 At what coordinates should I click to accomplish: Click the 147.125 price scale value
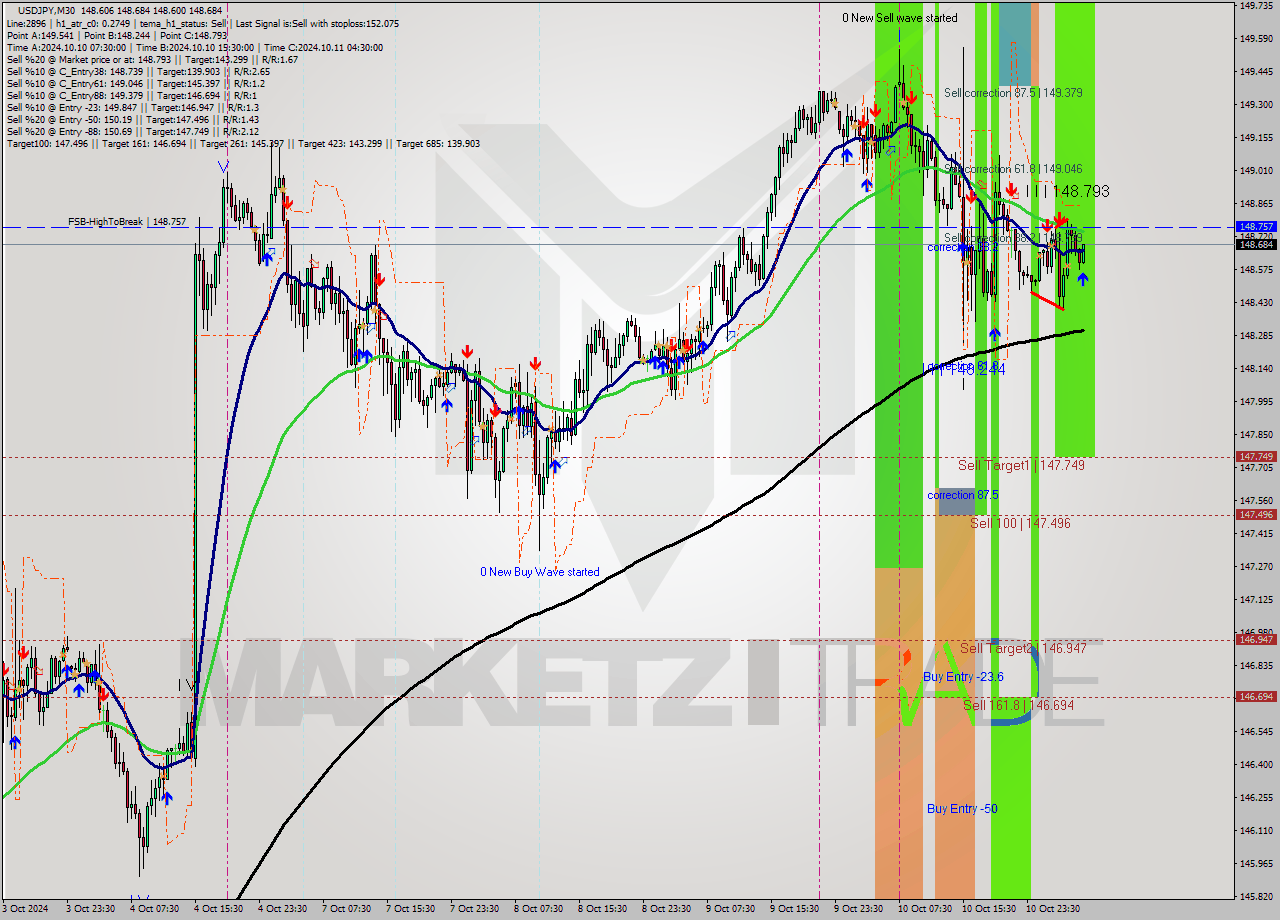(x=1256, y=599)
